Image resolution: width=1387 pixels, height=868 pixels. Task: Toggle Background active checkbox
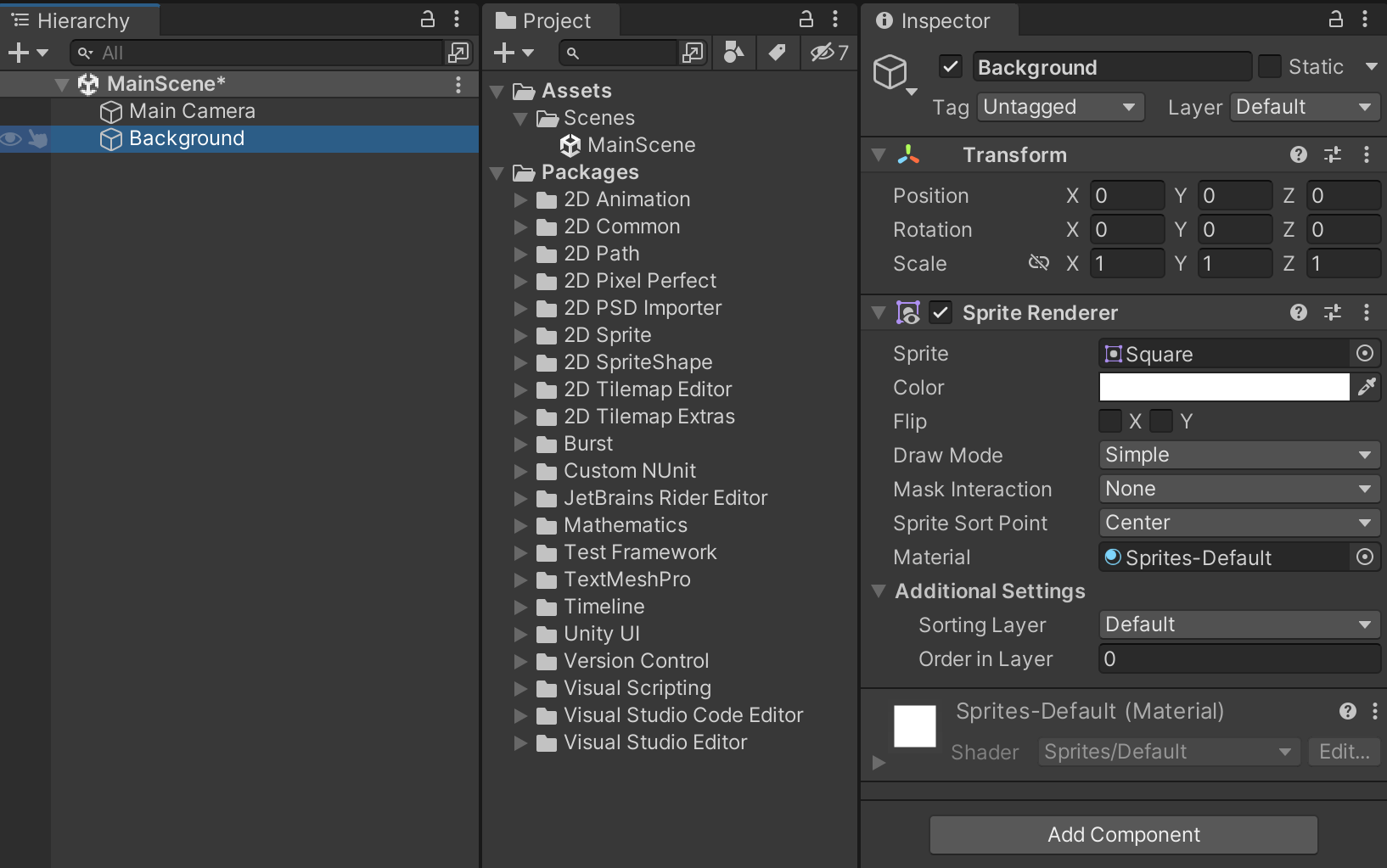[x=951, y=66]
